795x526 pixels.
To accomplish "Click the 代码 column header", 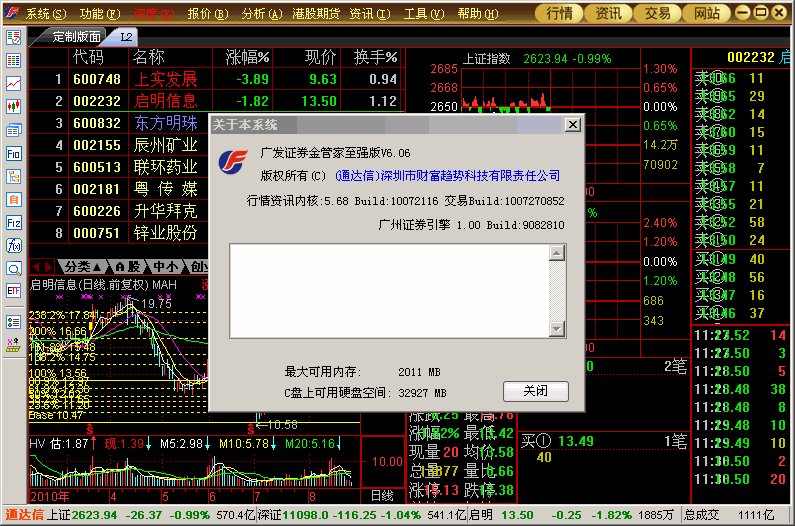I will [x=88, y=57].
